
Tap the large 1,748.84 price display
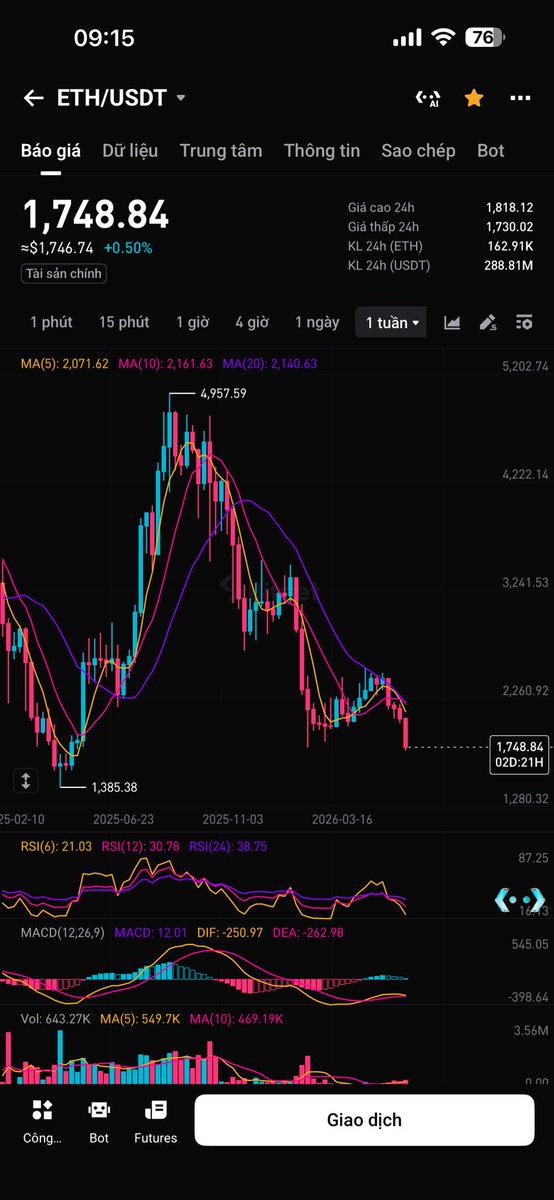tap(96, 215)
